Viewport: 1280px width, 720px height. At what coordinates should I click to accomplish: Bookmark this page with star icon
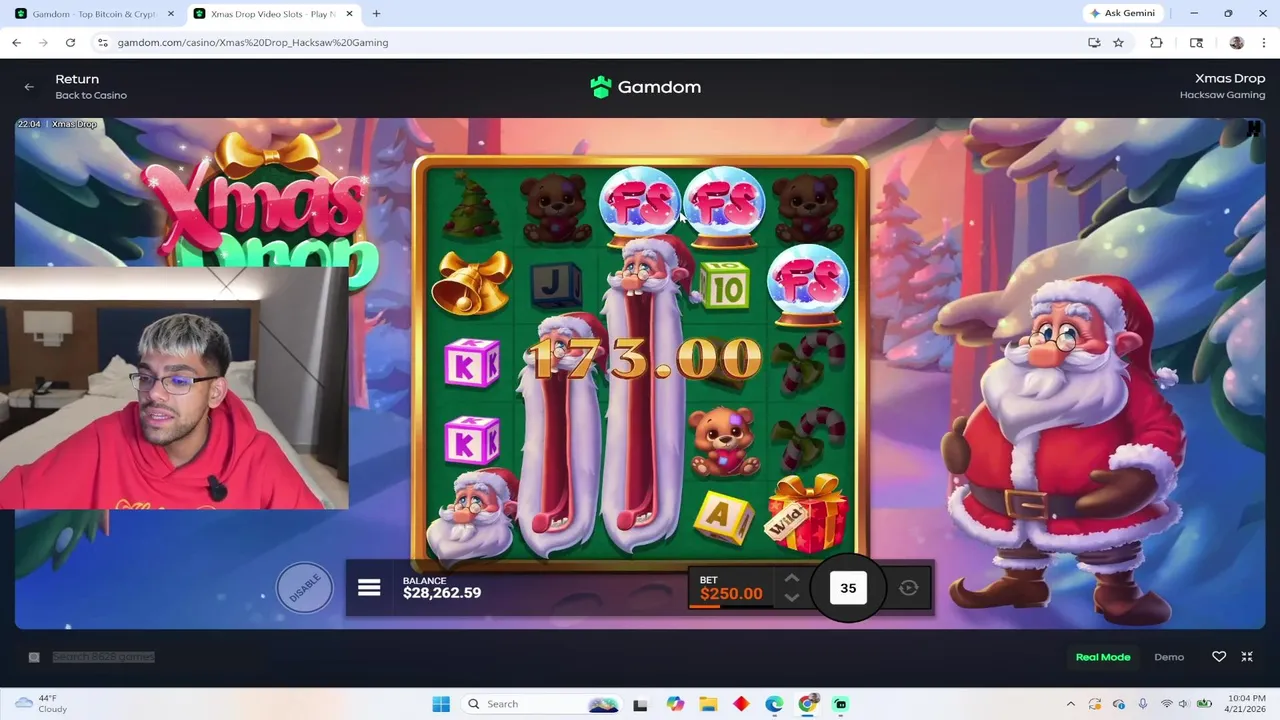coord(1118,42)
